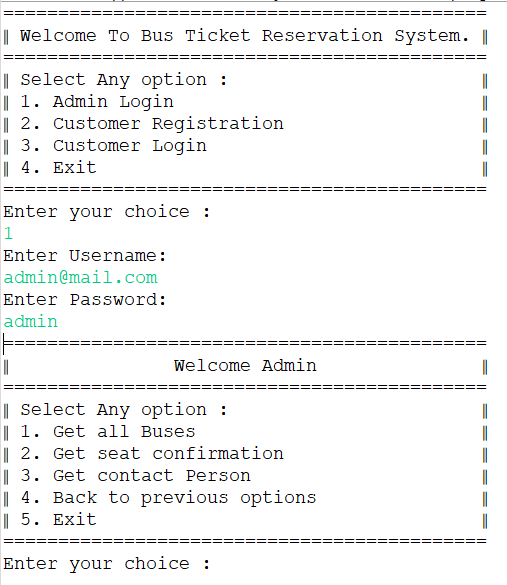Screen dimensions: 507x585
Task: Click the 'Enter Password:' prompt text
Action: point(85,300)
